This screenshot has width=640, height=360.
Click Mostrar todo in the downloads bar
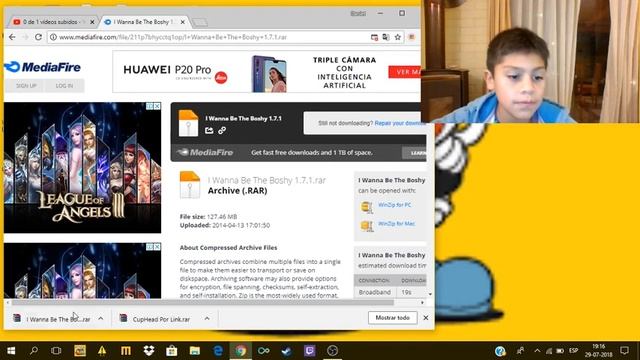coord(392,318)
